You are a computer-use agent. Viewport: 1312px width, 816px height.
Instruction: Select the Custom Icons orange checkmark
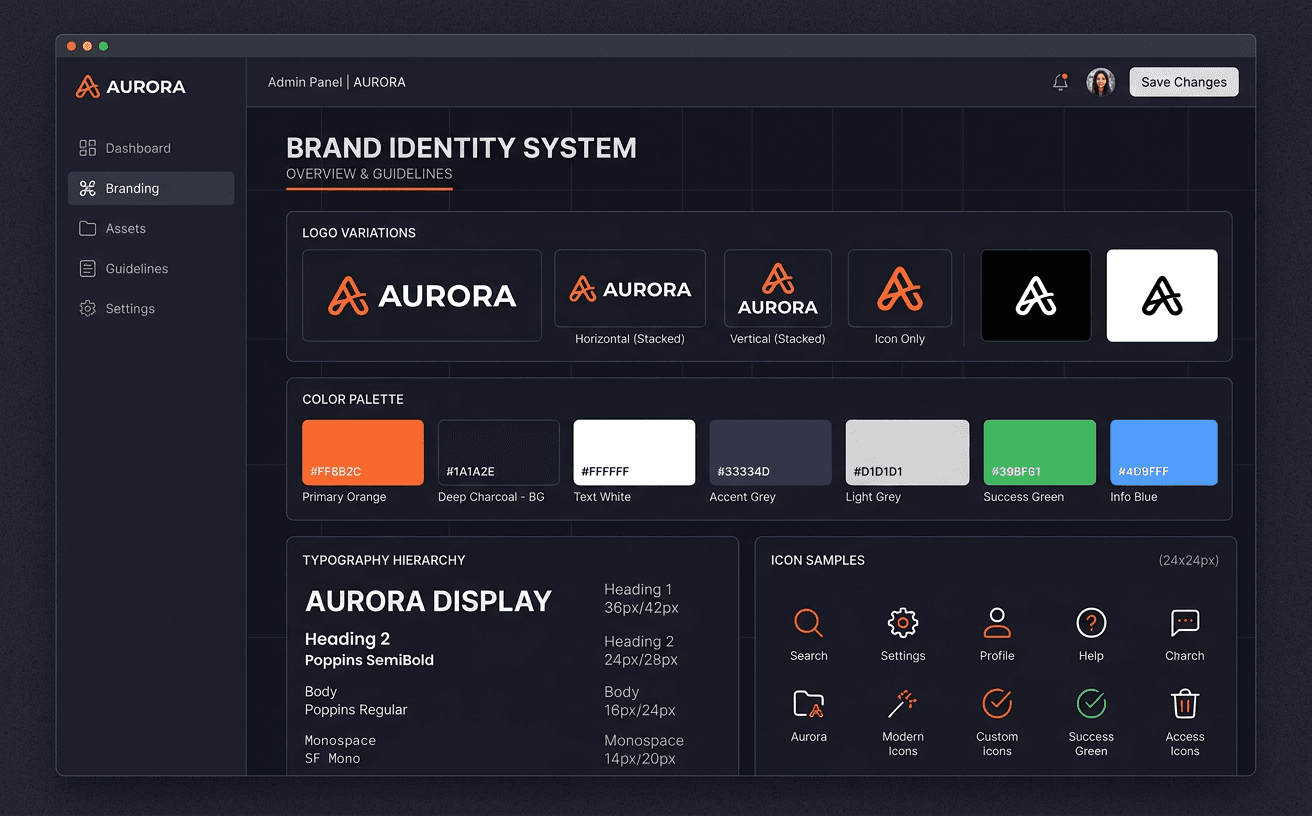click(997, 704)
